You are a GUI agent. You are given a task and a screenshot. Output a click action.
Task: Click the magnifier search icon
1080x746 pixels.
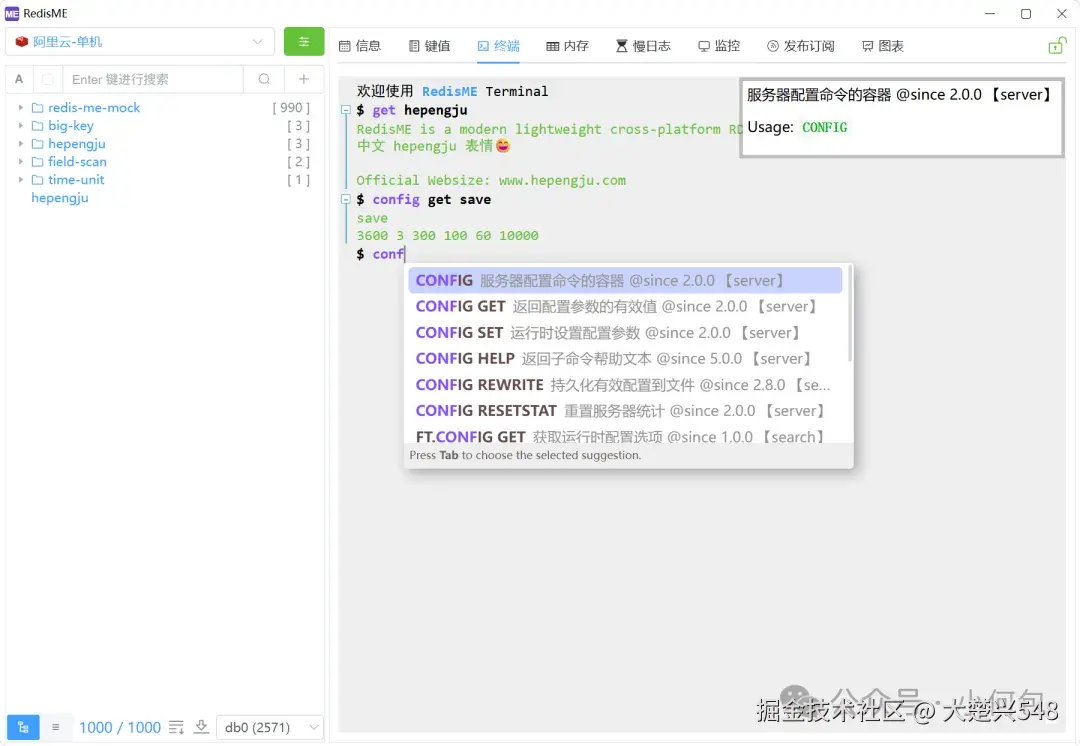point(264,79)
